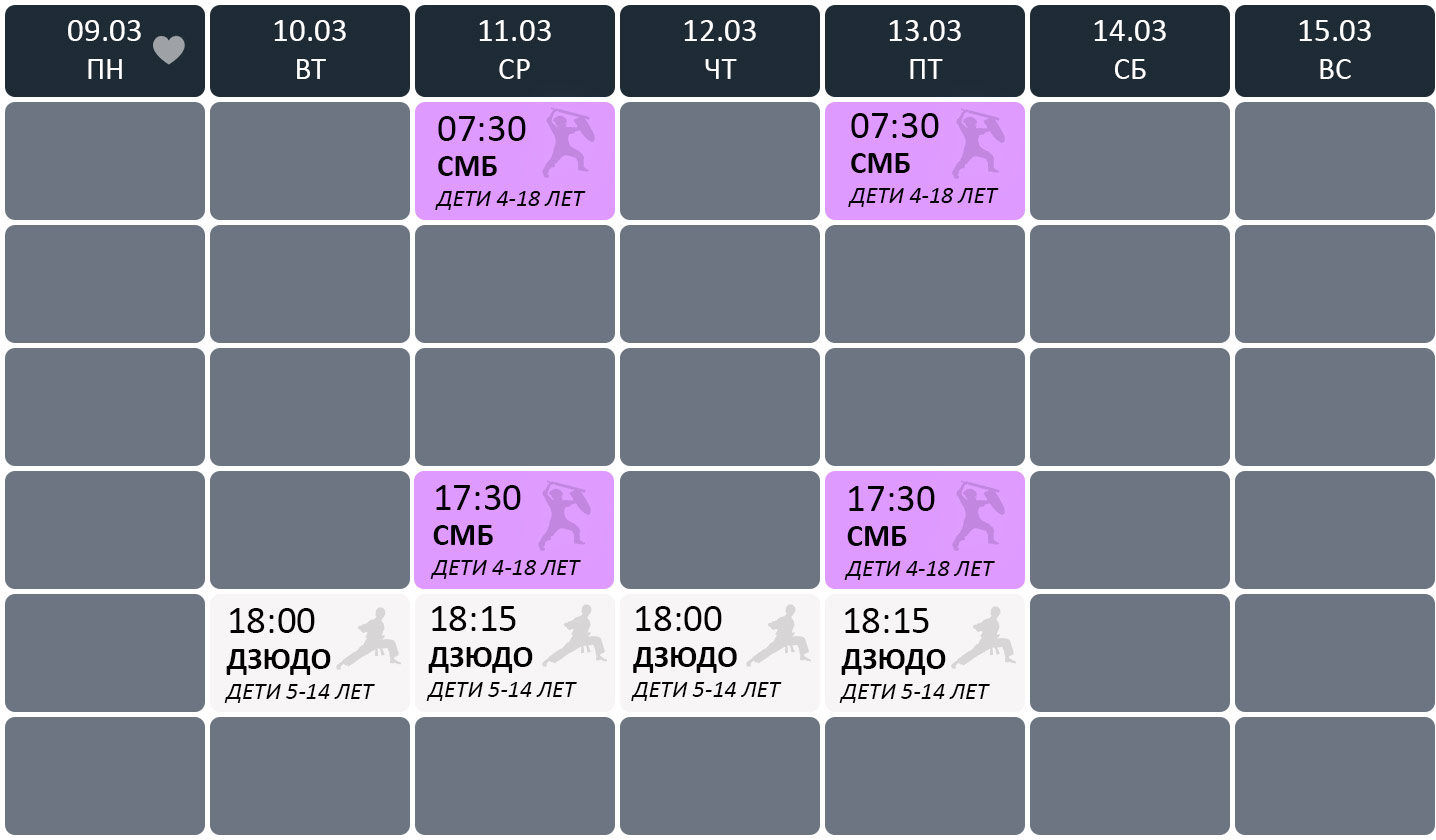
Task: Click the empty bottom slot under Sunday 15.03
Action: tap(1335, 776)
